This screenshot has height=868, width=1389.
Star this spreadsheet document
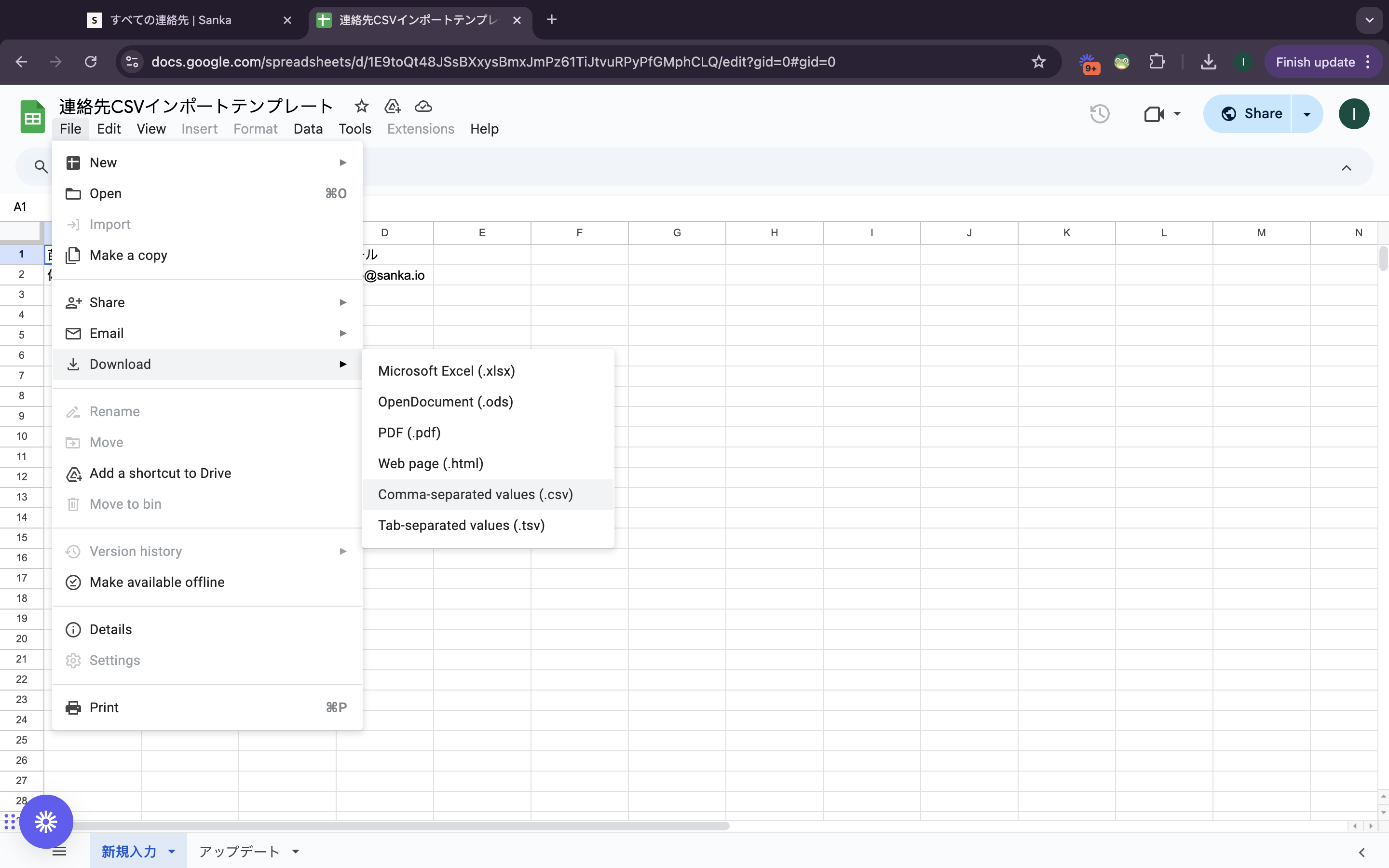[x=361, y=106]
